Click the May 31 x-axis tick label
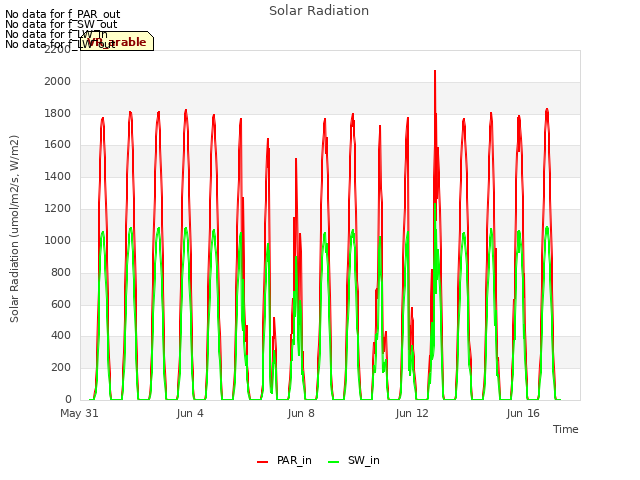This screenshot has width=640, height=480. [x=79, y=413]
